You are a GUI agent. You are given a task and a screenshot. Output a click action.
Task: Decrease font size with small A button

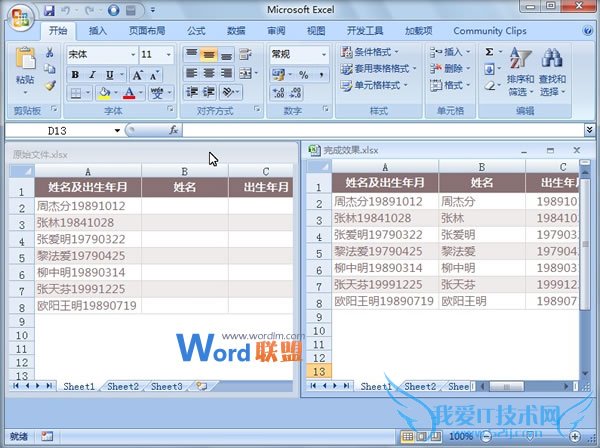pos(154,75)
